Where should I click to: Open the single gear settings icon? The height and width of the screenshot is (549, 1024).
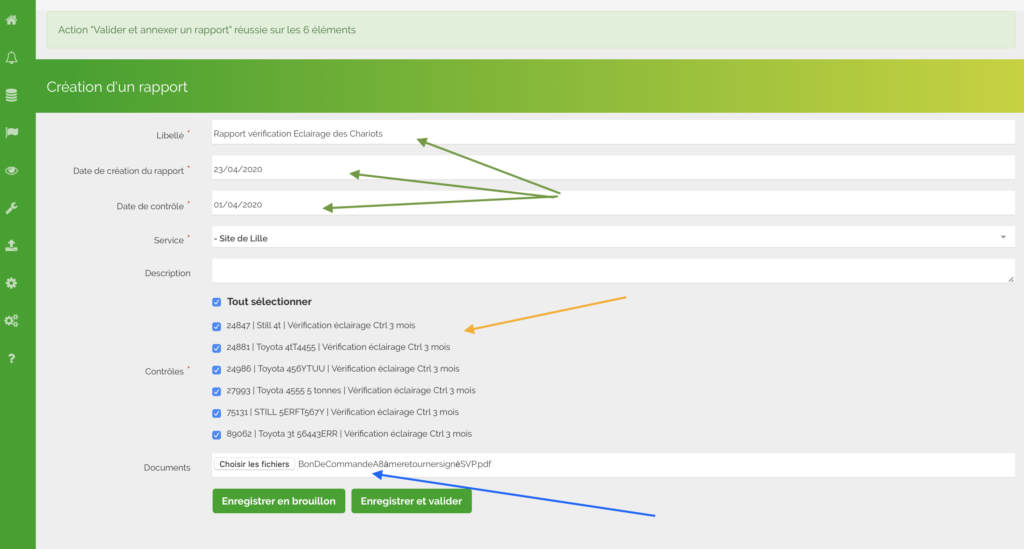(x=12, y=283)
